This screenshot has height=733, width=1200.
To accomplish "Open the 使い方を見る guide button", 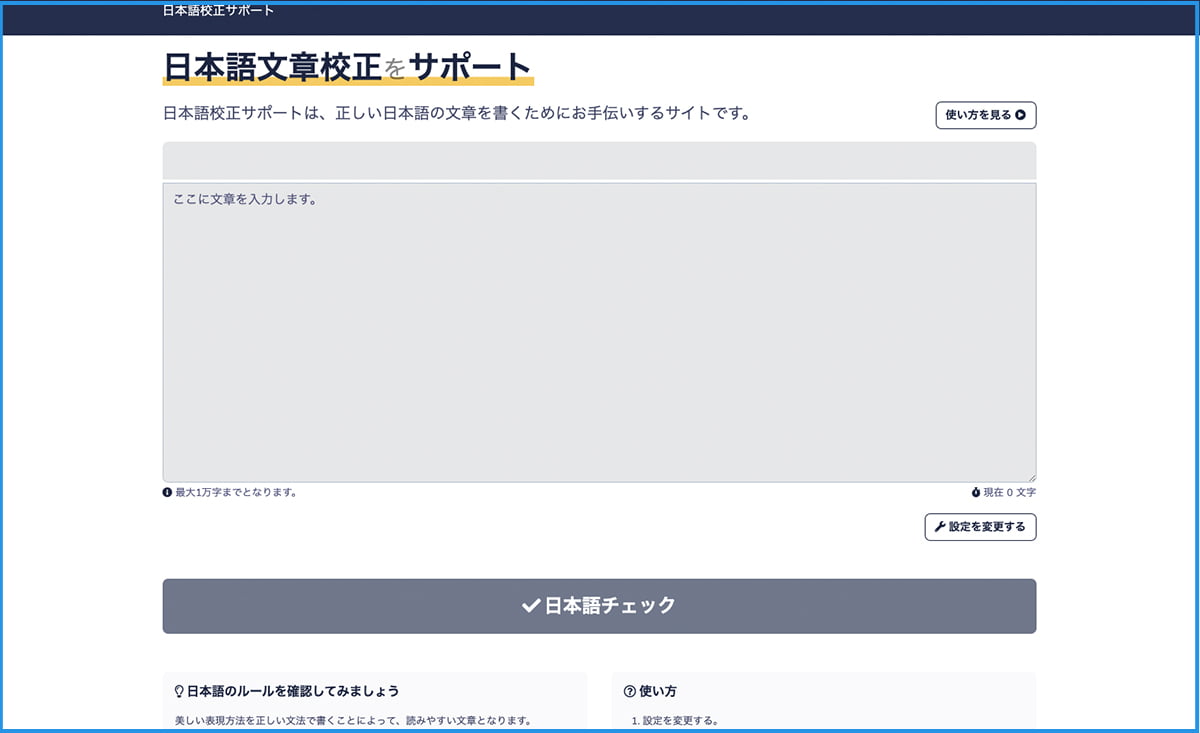I will pos(985,115).
